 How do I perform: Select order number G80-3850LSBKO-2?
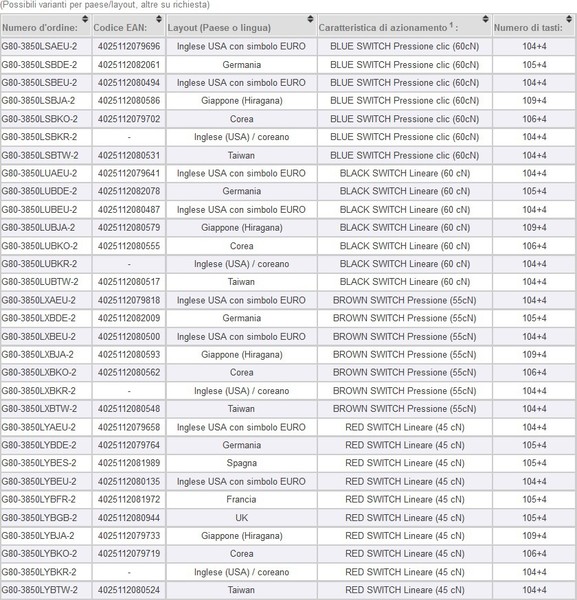point(39,119)
